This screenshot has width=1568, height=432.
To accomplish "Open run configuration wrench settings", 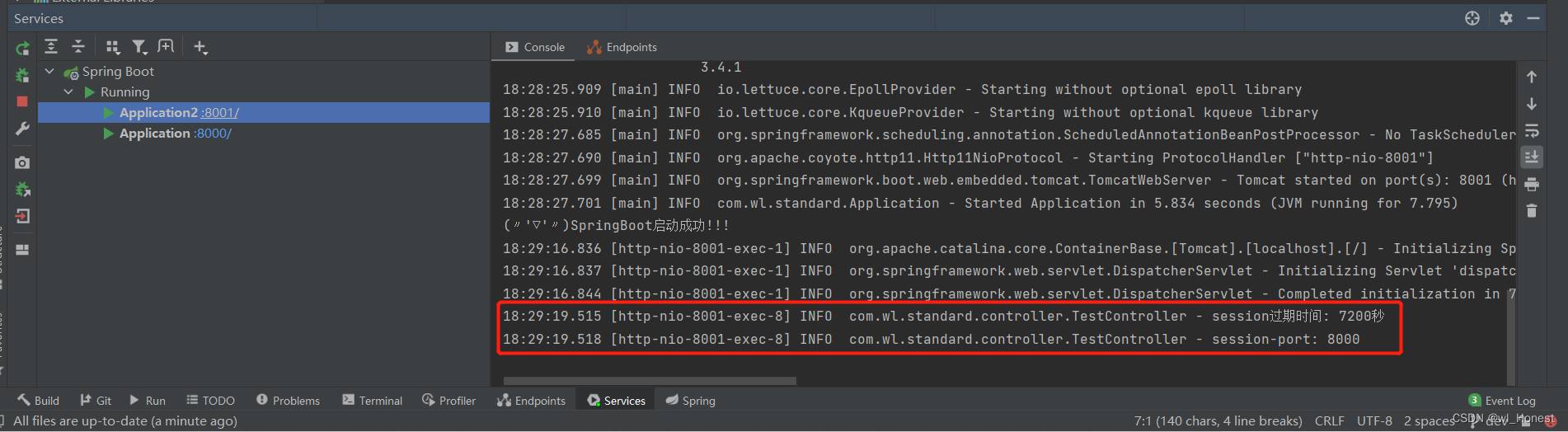I will pyautogui.click(x=22, y=129).
